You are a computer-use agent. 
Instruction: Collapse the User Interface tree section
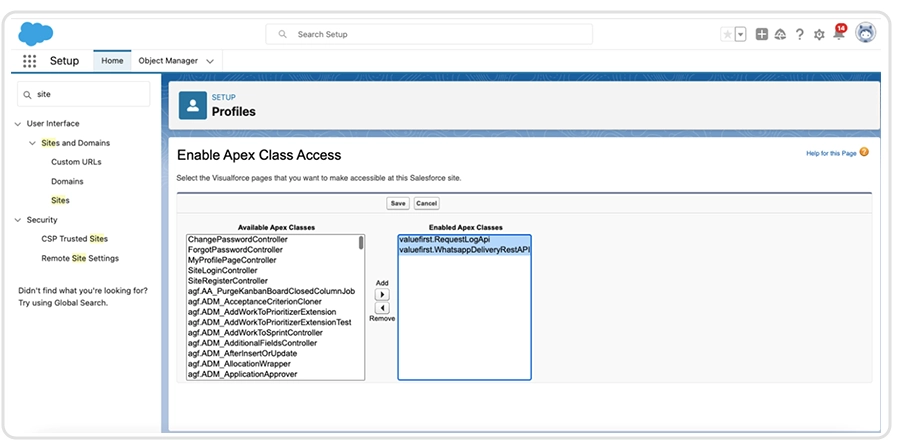point(17,124)
